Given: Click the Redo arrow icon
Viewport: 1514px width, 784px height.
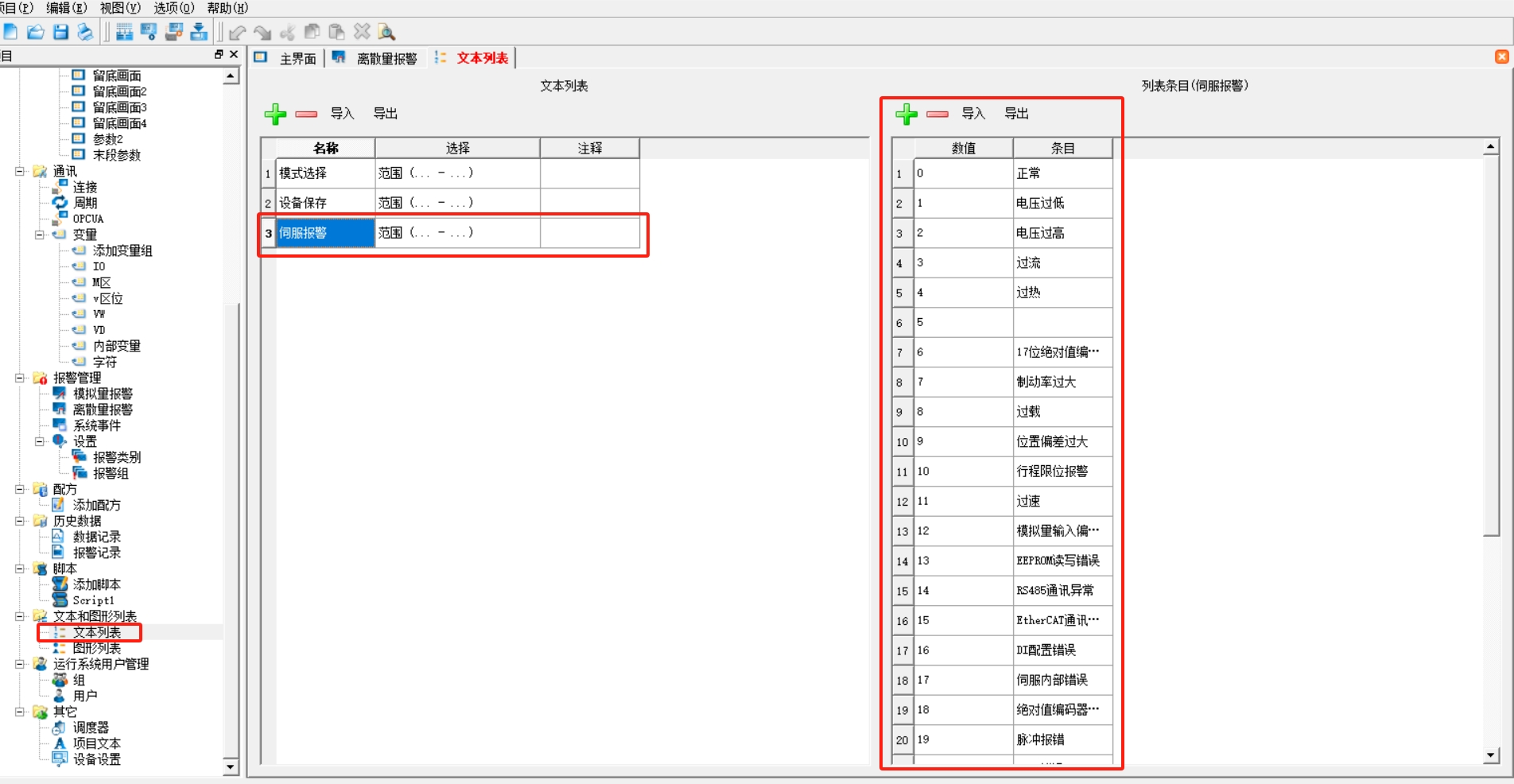Looking at the screenshot, I should coord(262,33).
